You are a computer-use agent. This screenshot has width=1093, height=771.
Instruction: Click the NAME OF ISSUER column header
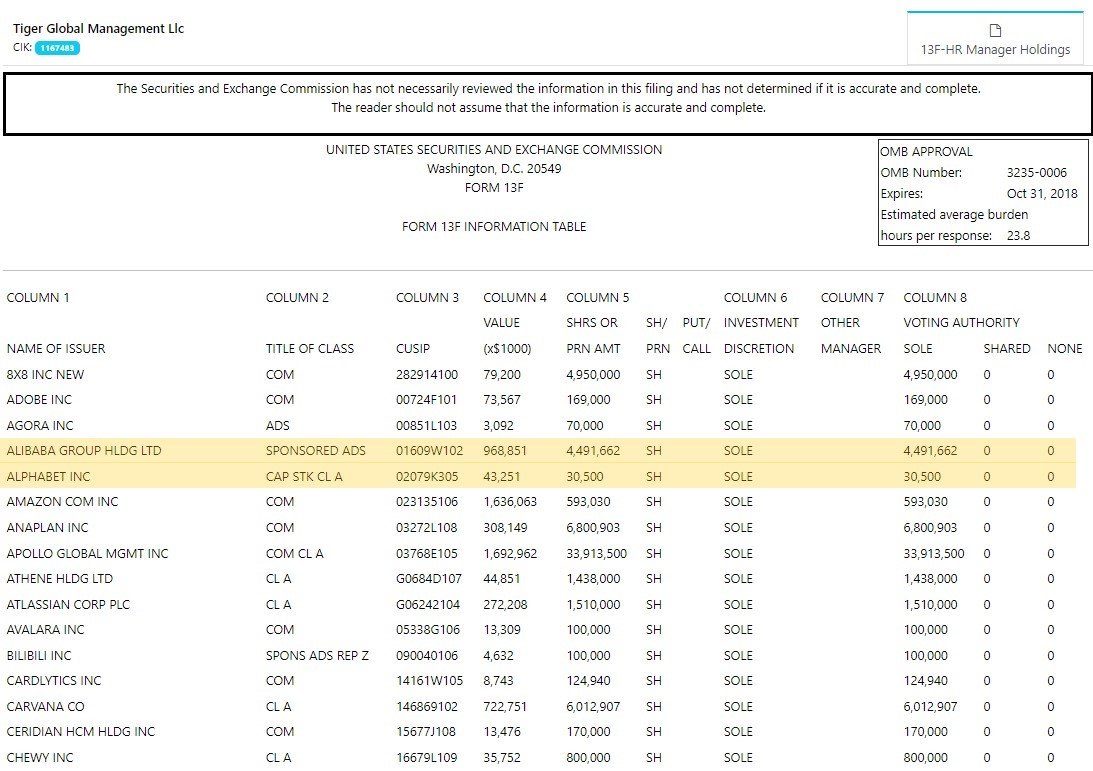[56, 349]
